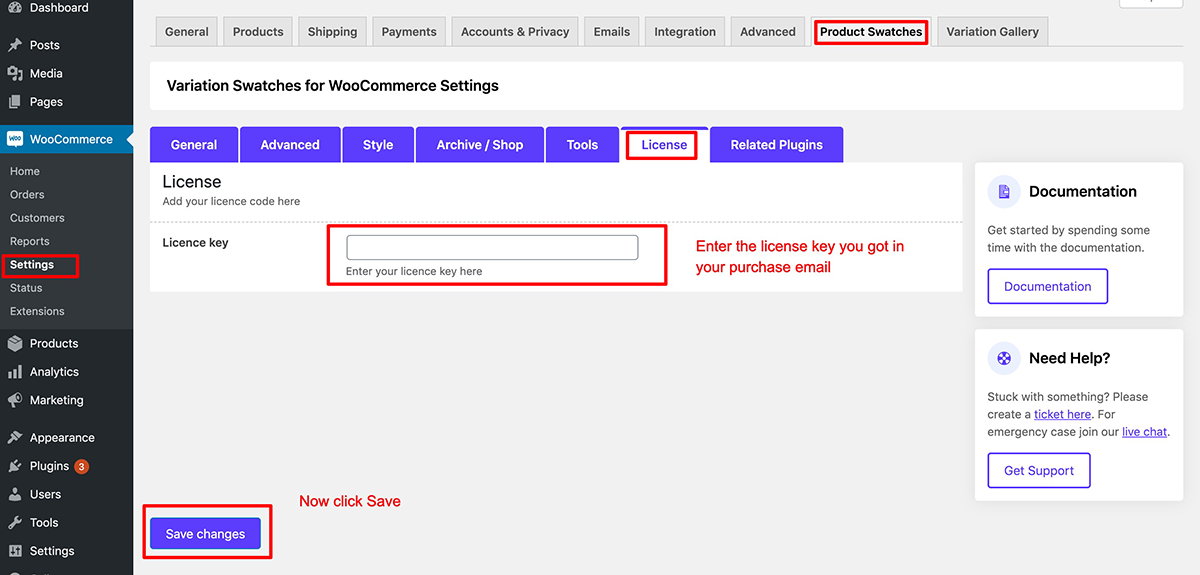Click the Plugins plug icon
The image size is (1200, 575).
[x=15, y=466]
